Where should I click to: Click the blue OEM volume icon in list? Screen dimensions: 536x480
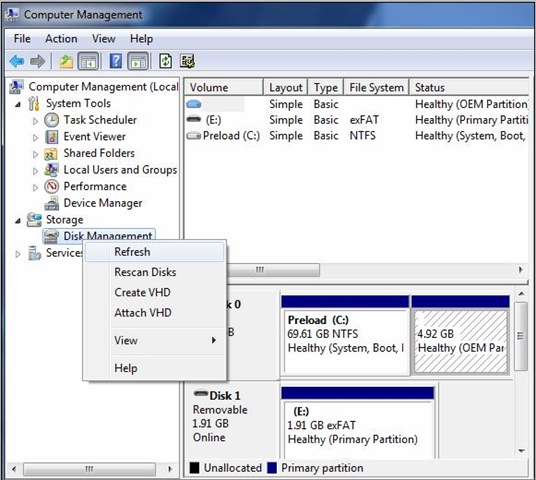point(194,104)
